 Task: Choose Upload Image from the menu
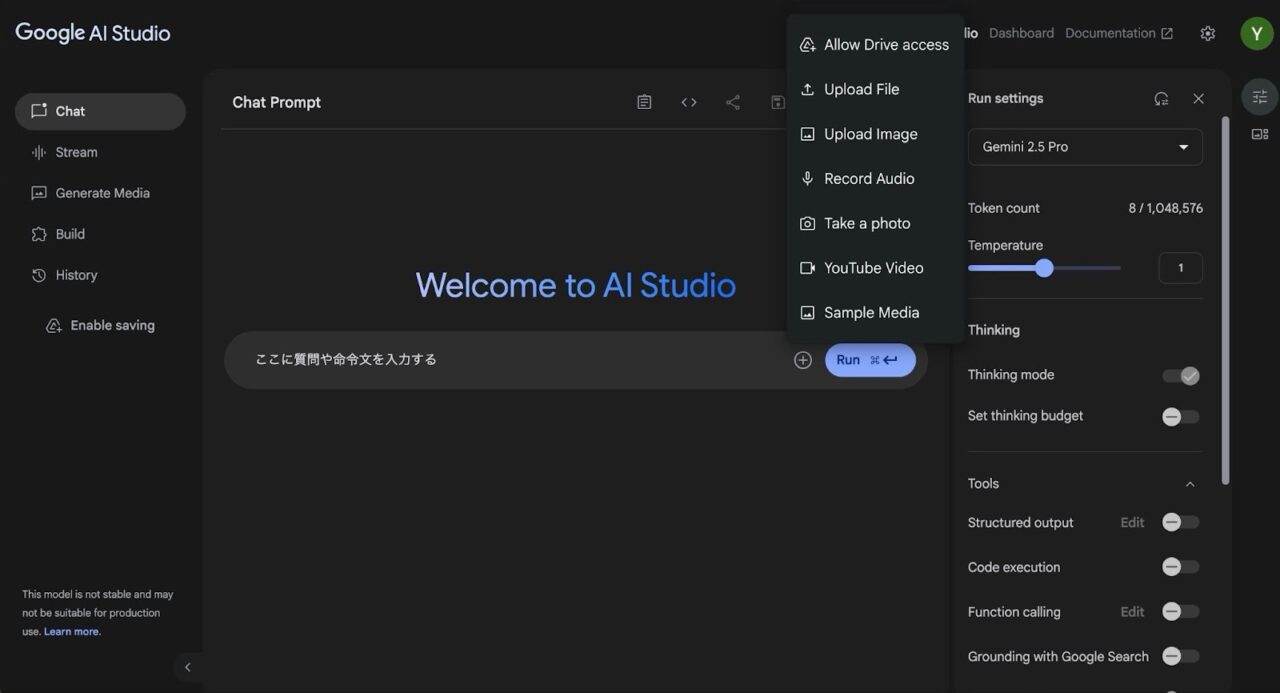coord(875,134)
